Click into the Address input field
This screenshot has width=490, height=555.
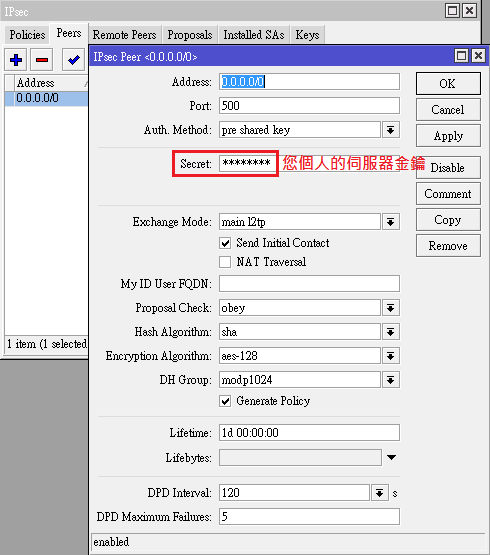pyautogui.click(x=309, y=82)
